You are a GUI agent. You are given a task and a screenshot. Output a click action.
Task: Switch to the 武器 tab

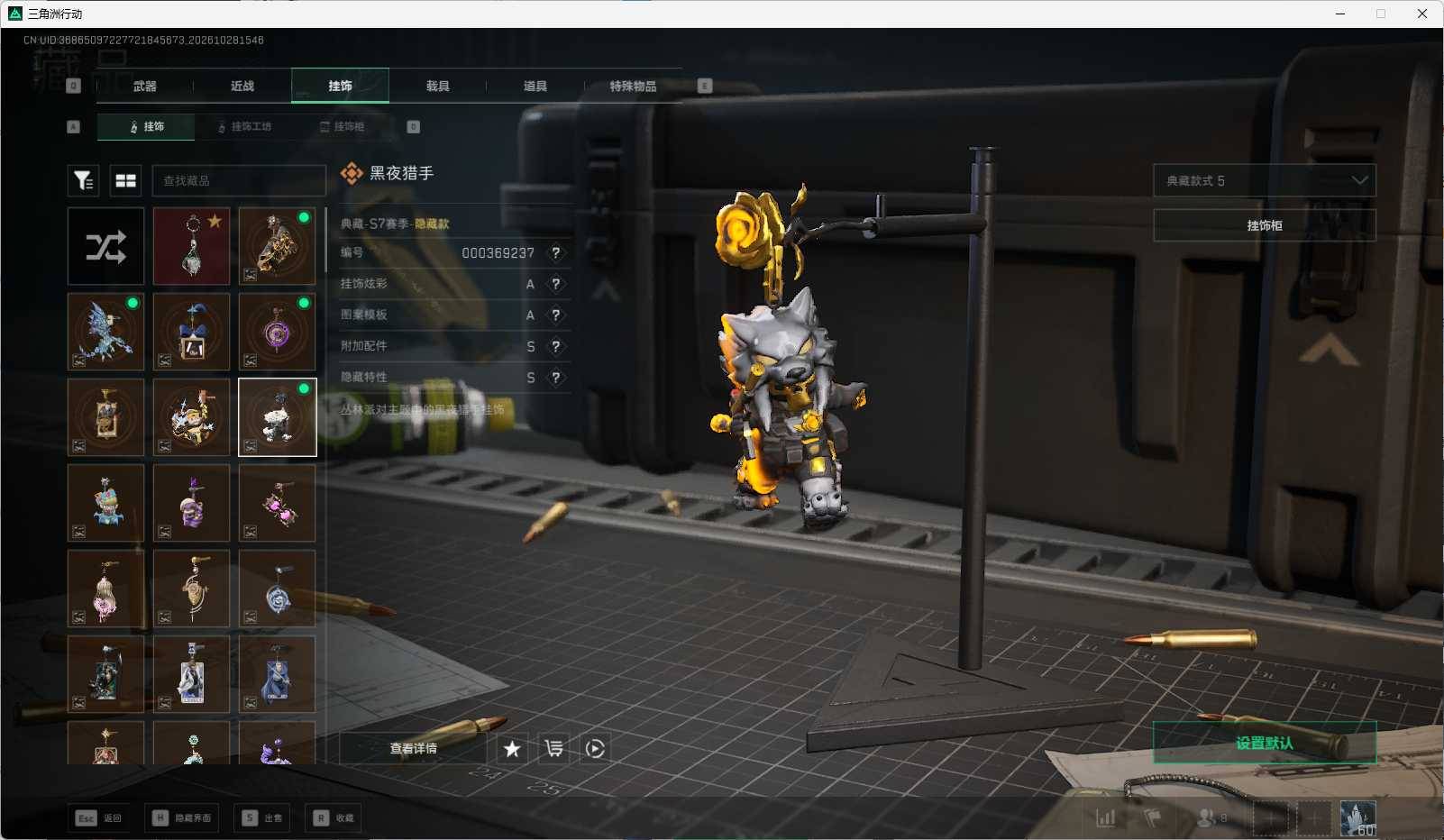pyautogui.click(x=144, y=87)
